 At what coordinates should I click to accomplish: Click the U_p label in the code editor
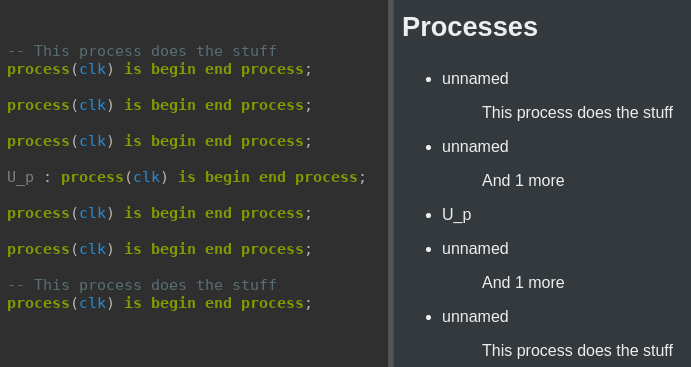point(21,178)
